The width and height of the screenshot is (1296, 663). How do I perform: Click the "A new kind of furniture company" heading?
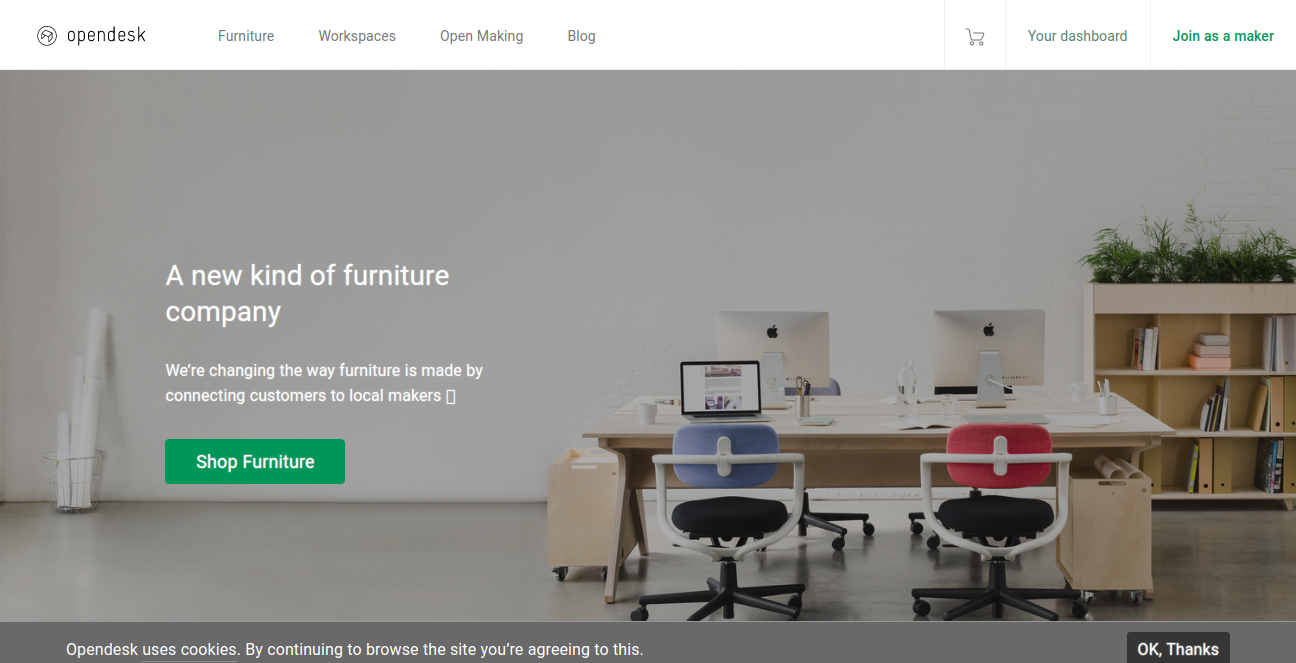(x=307, y=293)
